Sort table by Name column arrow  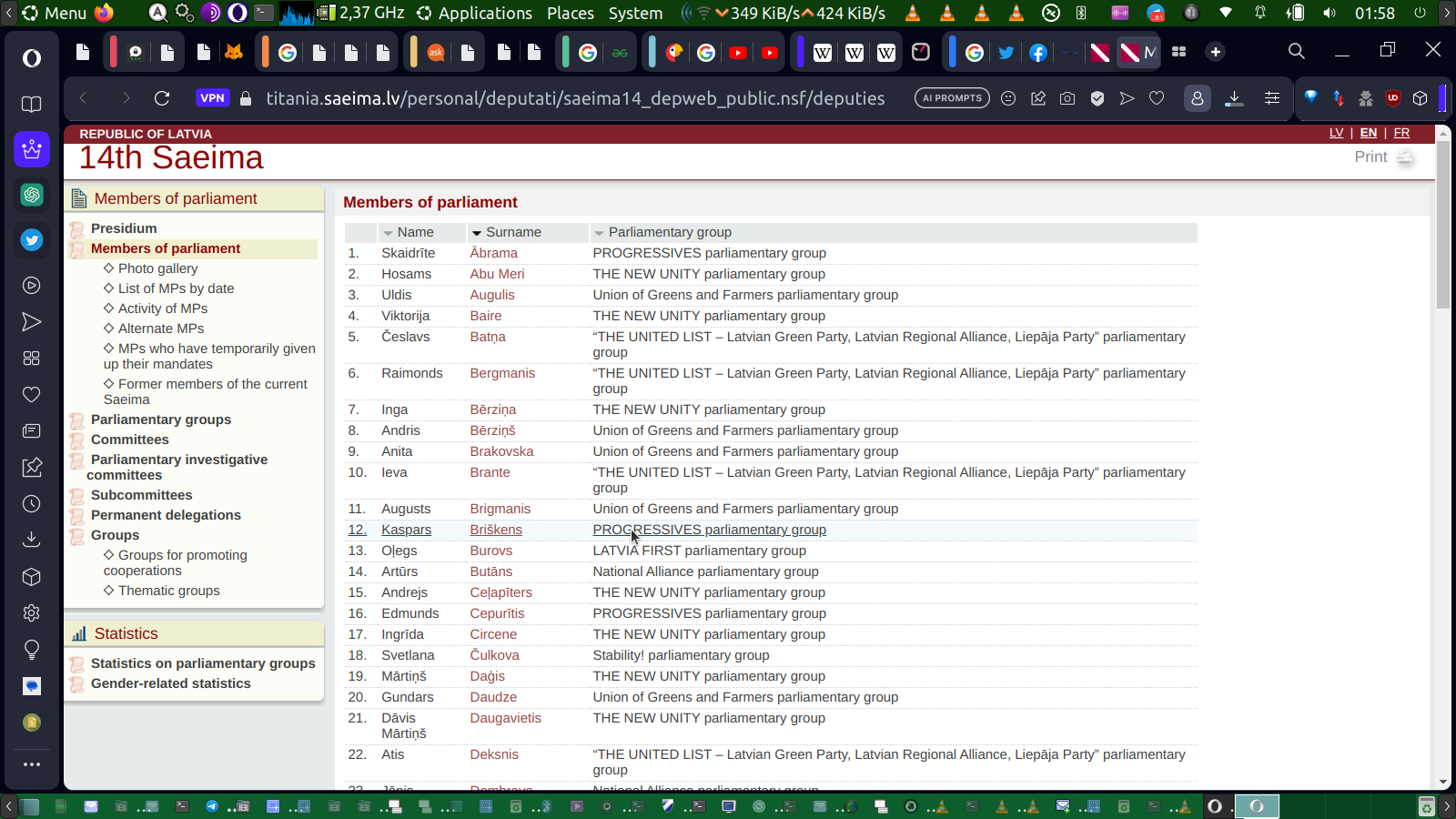(x=388, y=233)
